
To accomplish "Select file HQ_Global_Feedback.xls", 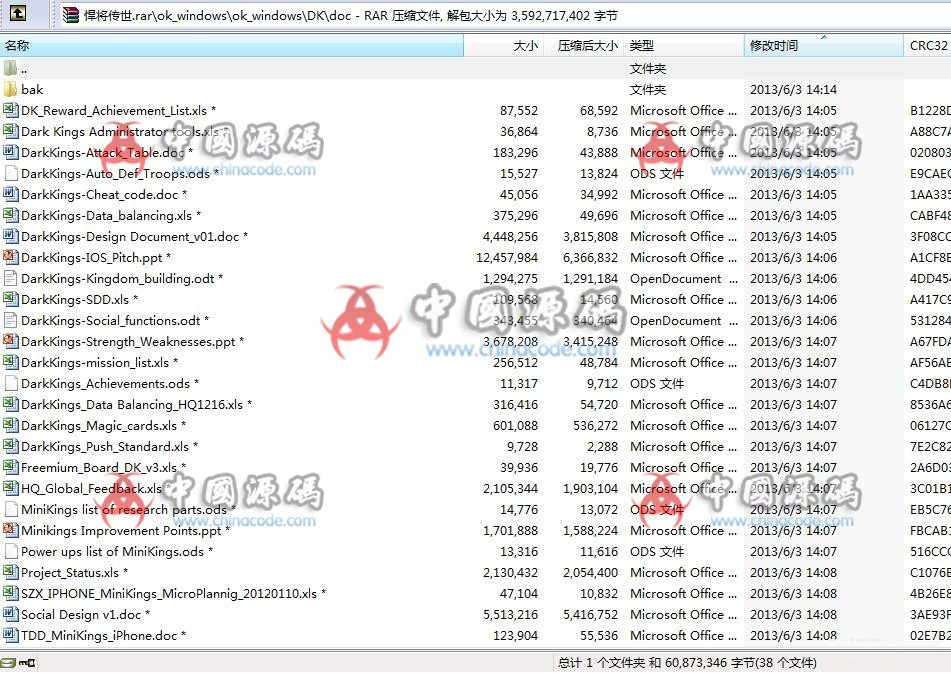I will pyautogui.click(x=95, y=489).
